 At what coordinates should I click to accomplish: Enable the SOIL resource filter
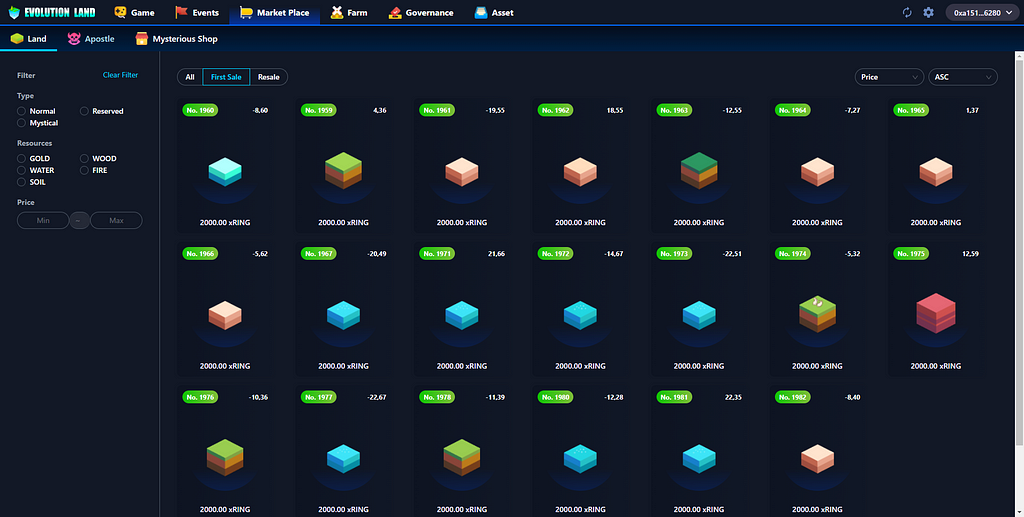coord(22,182)
